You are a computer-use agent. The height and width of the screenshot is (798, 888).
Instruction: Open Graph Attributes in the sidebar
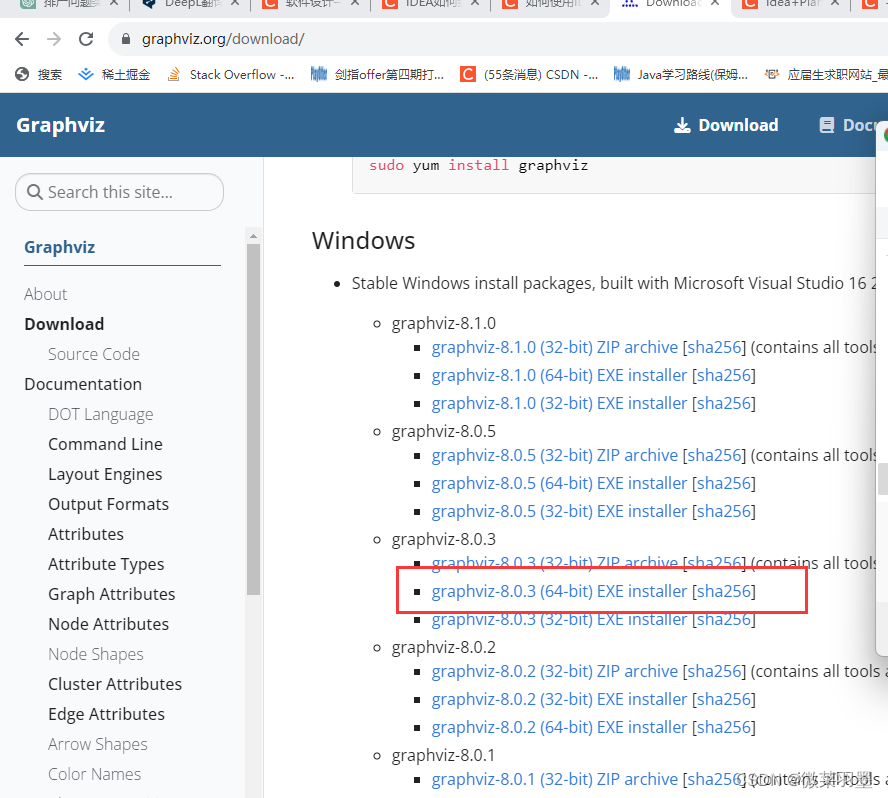[112, 594]
